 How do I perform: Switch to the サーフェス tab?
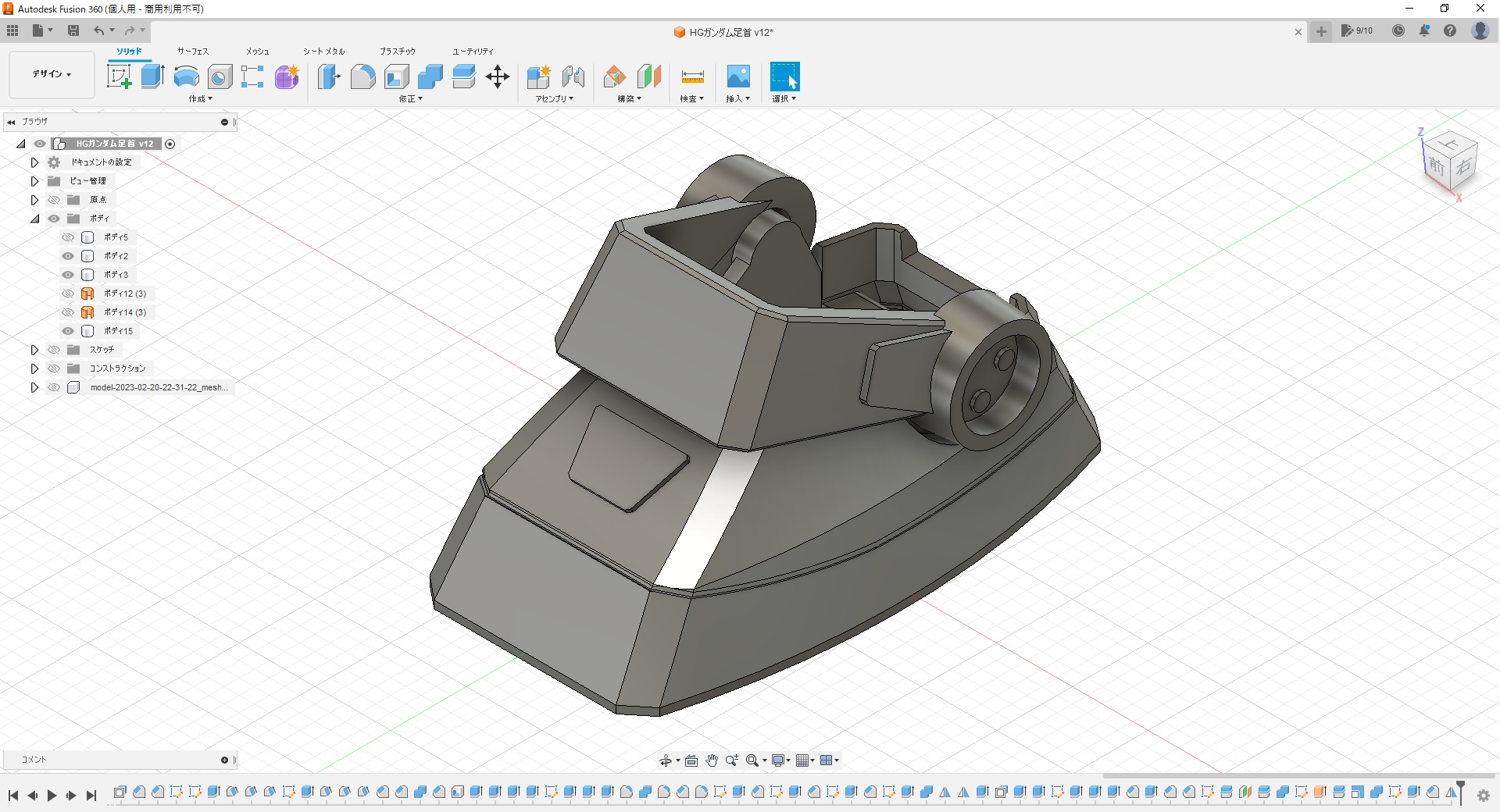193,52
